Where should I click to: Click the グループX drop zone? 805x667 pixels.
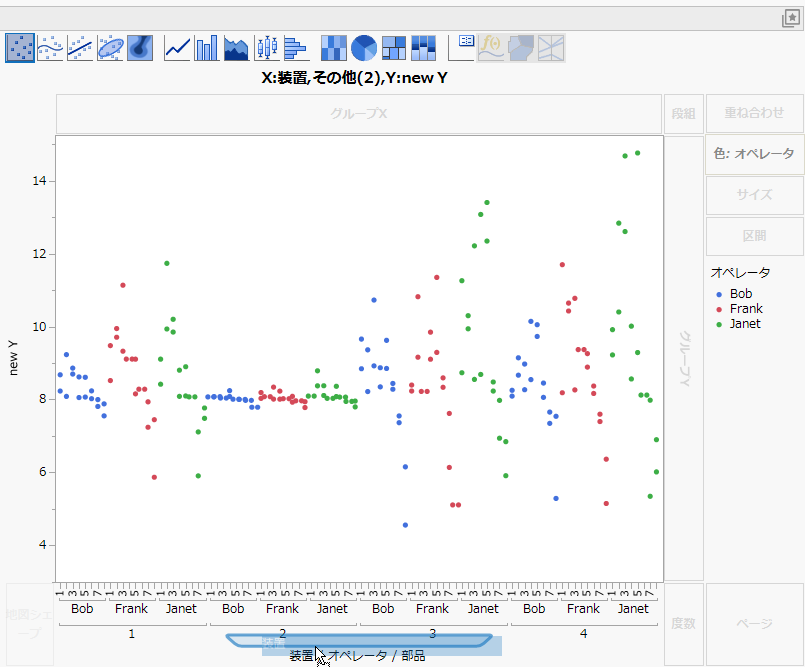coord(359,113)
